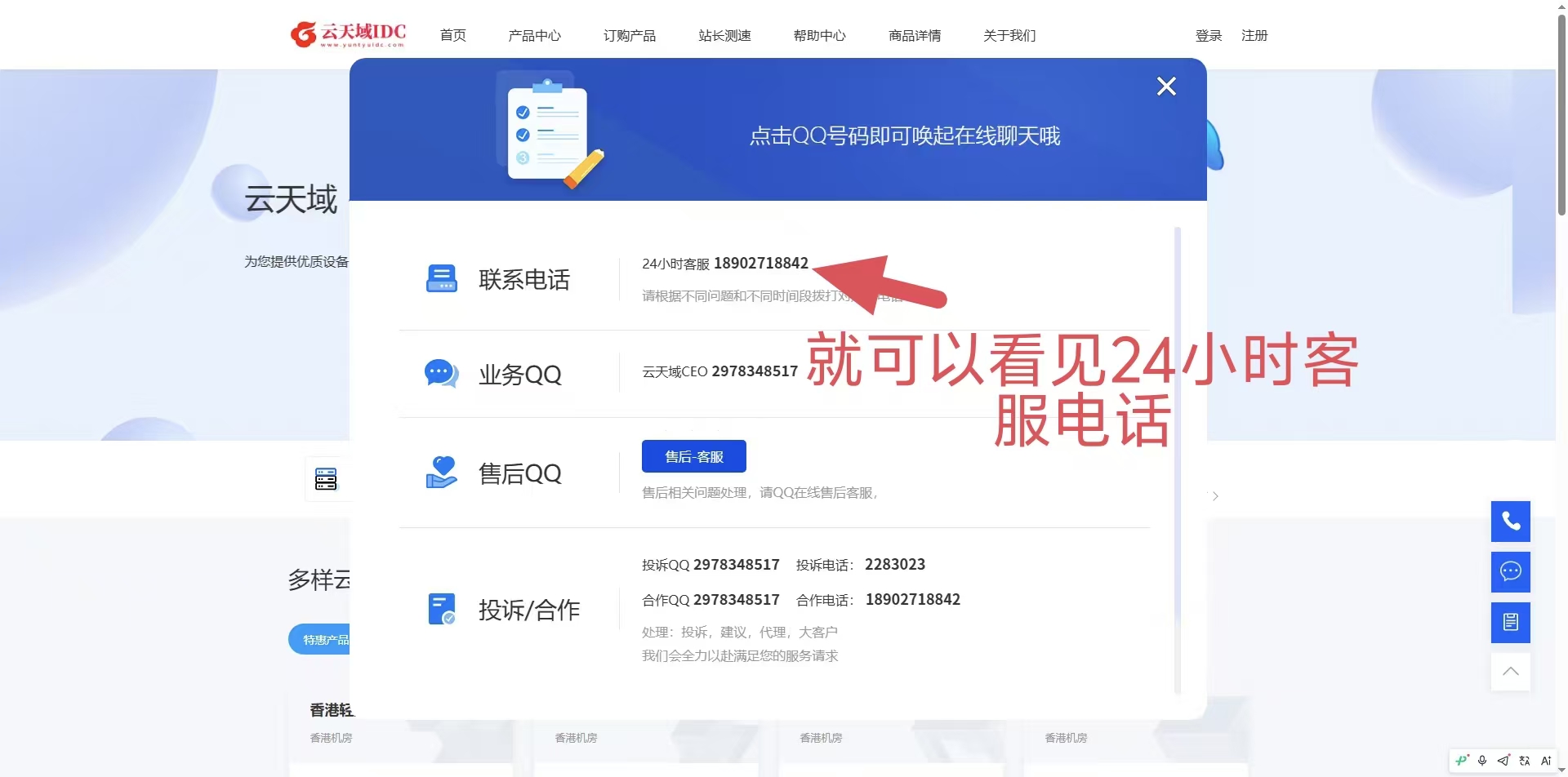The height and width of the screenshot is (777, 1568).
Task: Click the 注册 link
Action: pos(1254,36)
